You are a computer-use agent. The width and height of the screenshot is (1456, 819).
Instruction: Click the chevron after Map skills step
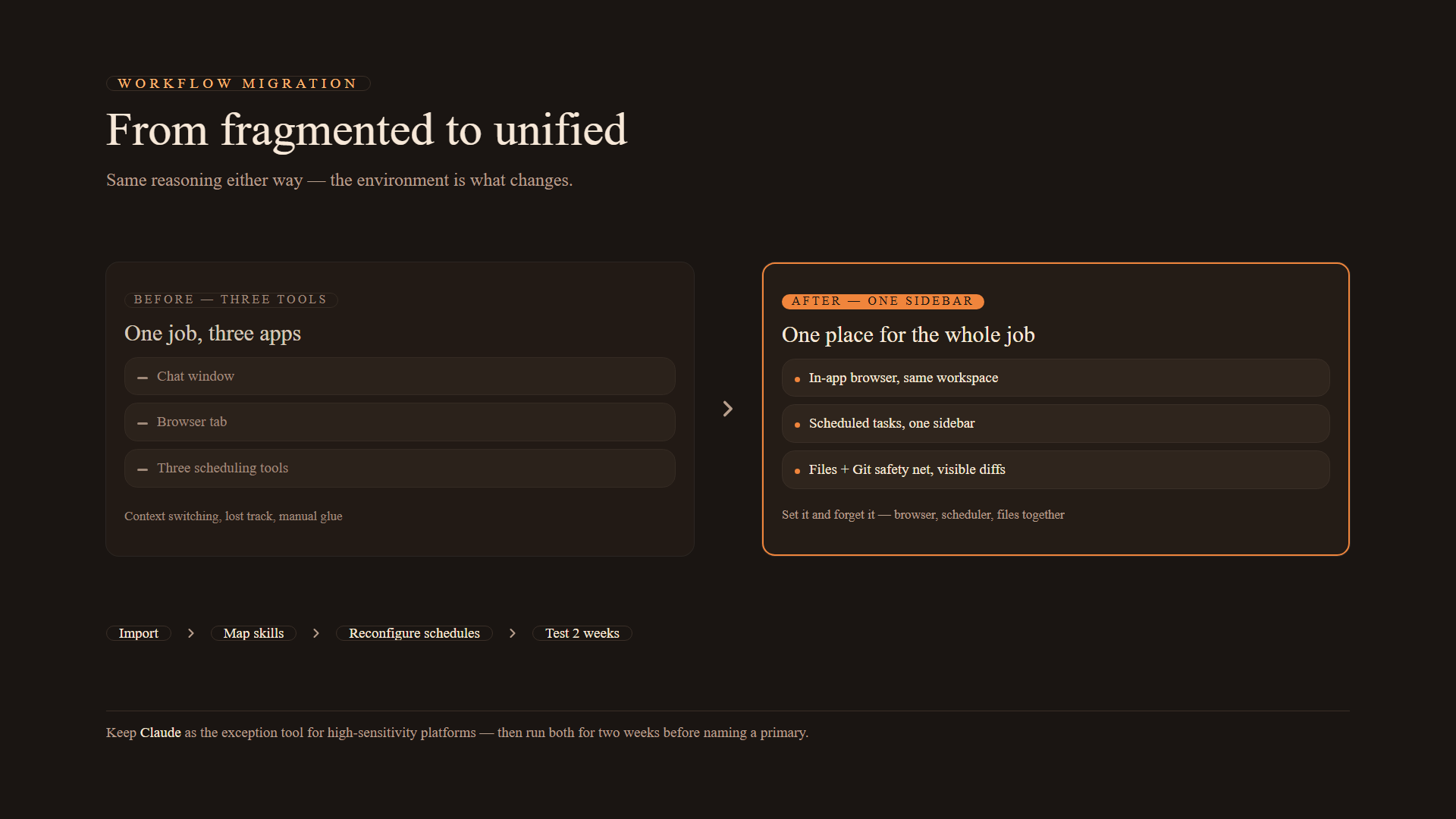click(316, 633)
